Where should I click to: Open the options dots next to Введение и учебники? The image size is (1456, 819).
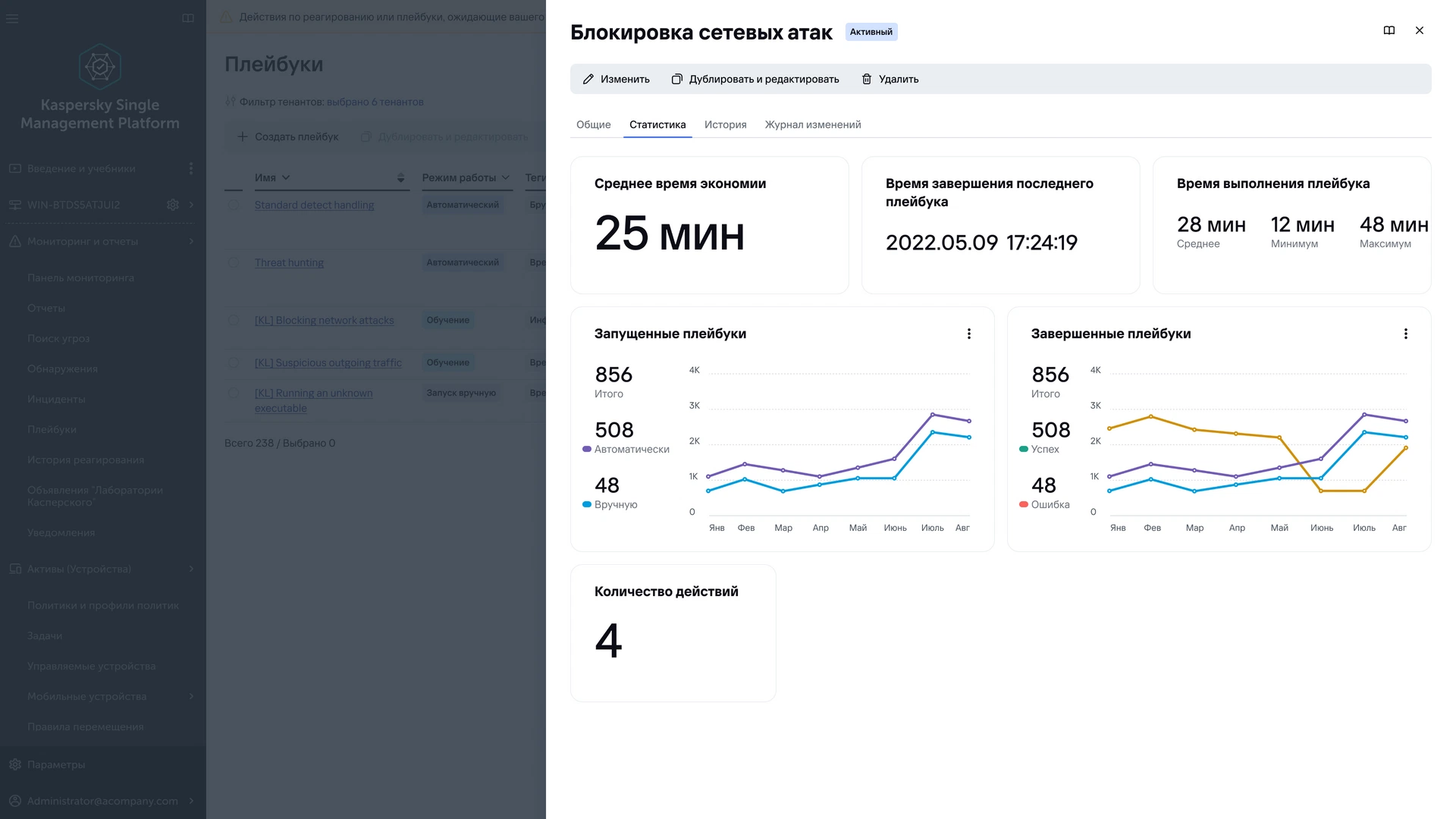[191, 168]
